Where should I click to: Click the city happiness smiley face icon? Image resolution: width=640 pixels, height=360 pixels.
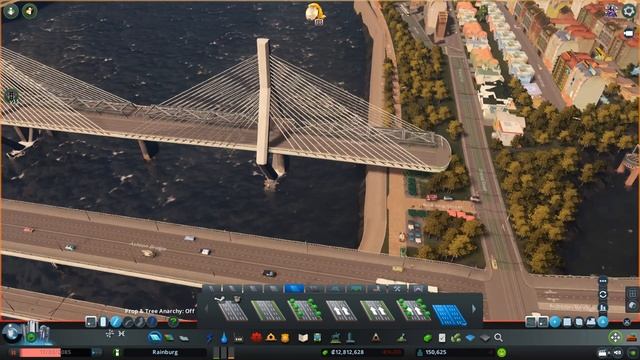pyautogui.click(x=502, y=352)
